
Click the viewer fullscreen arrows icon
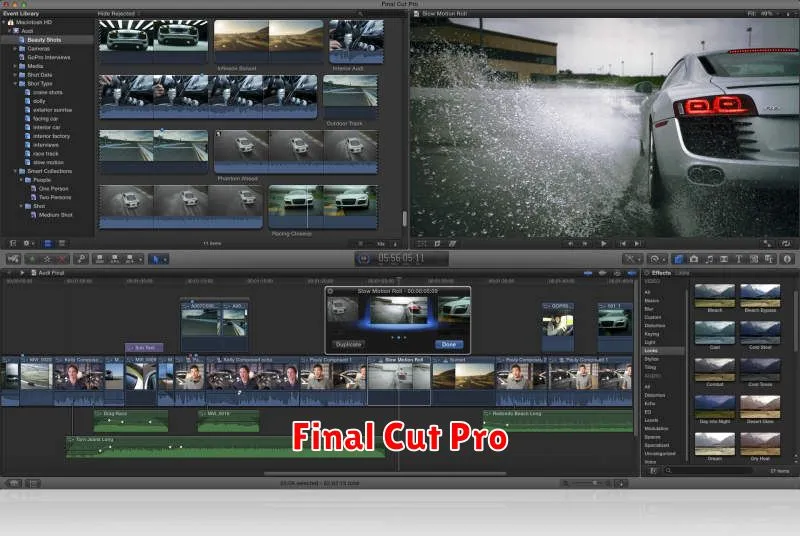(767, 244)
